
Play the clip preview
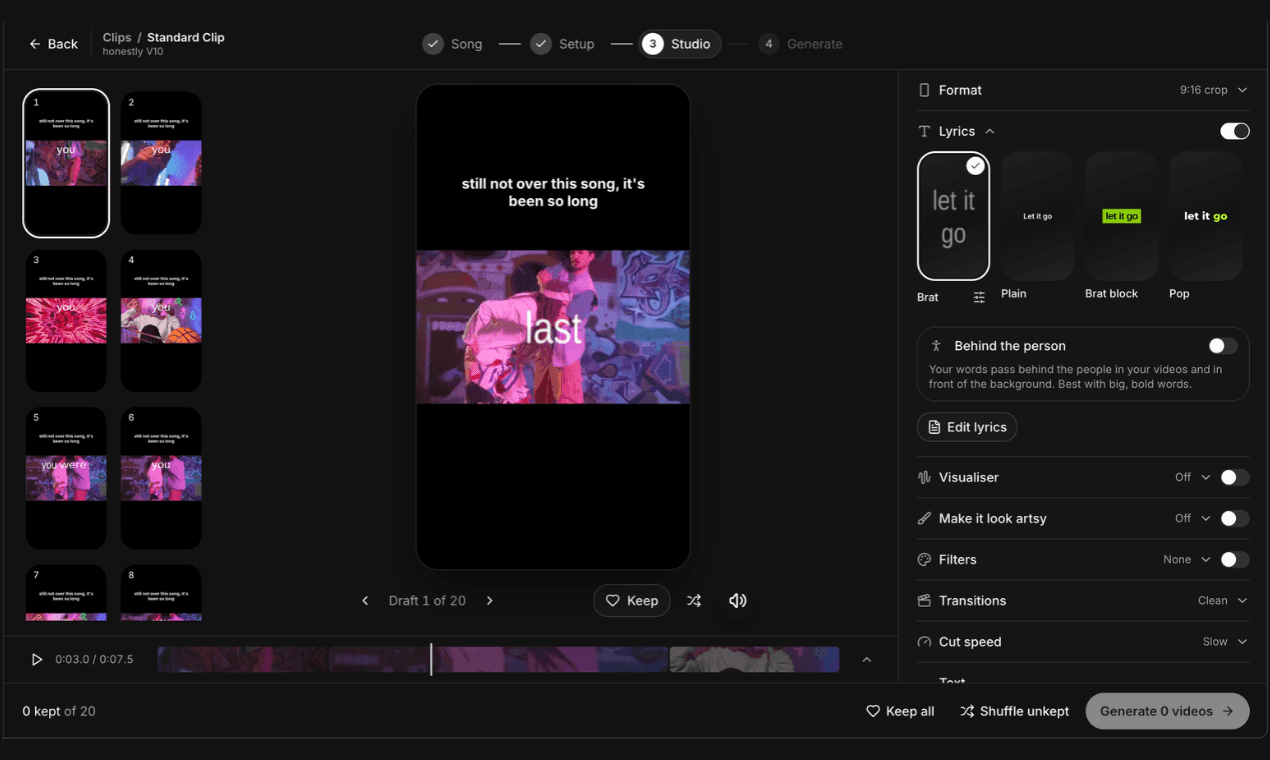click(37, 660)
